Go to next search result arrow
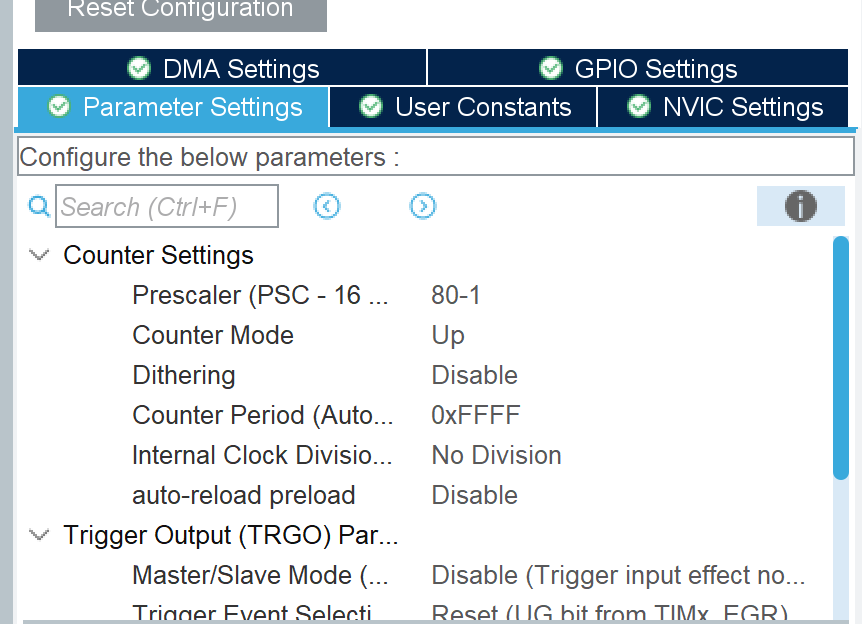862x624 pixels. 423,206
